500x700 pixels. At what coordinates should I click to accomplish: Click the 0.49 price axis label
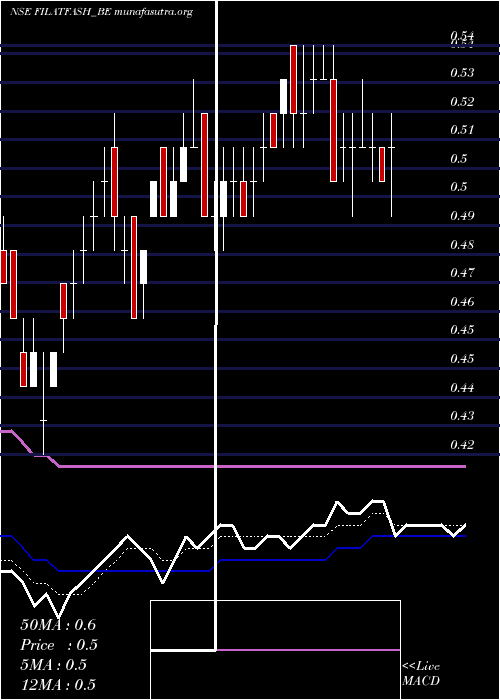pyautogui.click(x=462, y=216)
